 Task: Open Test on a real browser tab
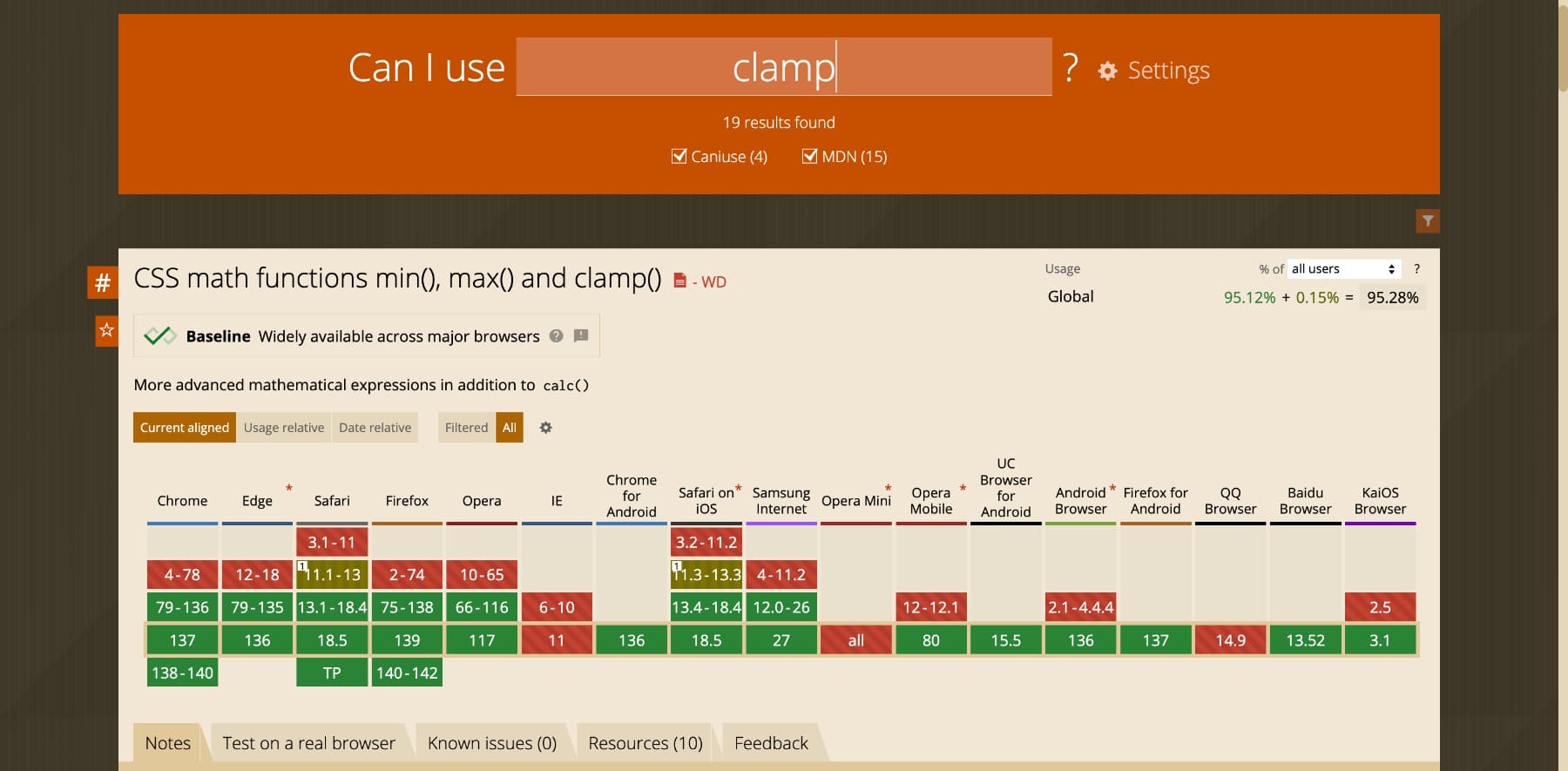click(x=309, y=743)
